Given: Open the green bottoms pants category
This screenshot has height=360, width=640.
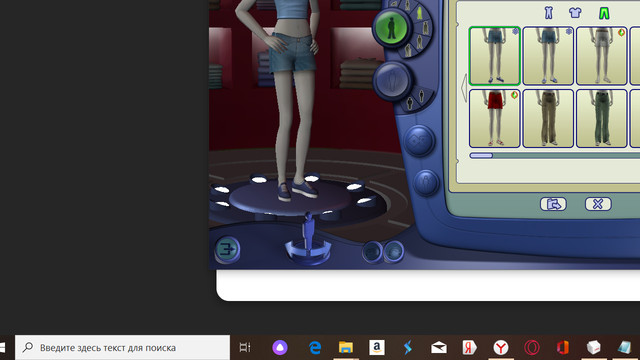Looking at the screenshot, I should [604, 13].
